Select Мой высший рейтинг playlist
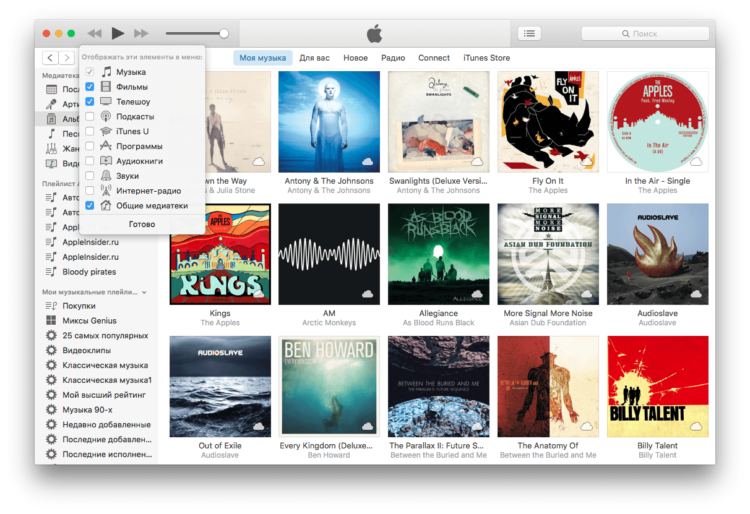750x514 pixels. (104, 395)
